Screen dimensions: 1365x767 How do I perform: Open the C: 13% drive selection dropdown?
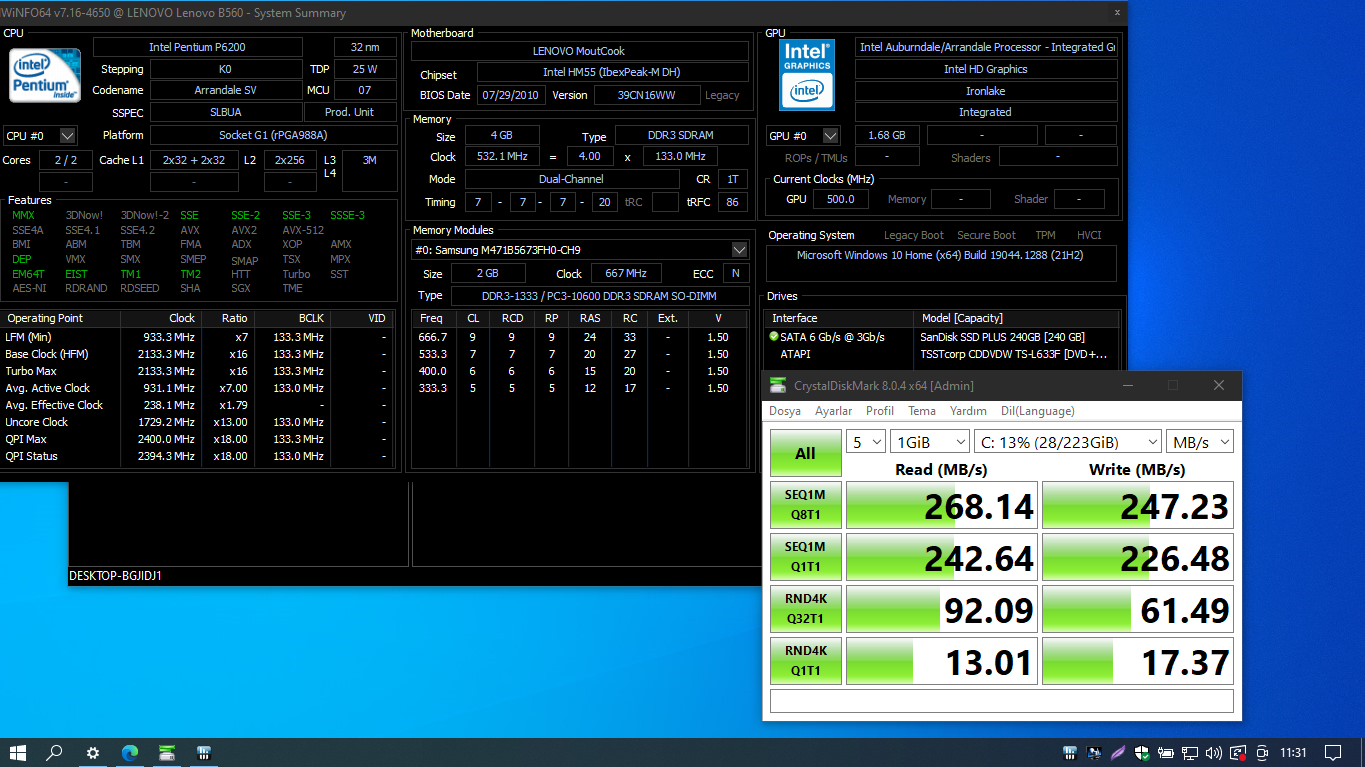1067,442
